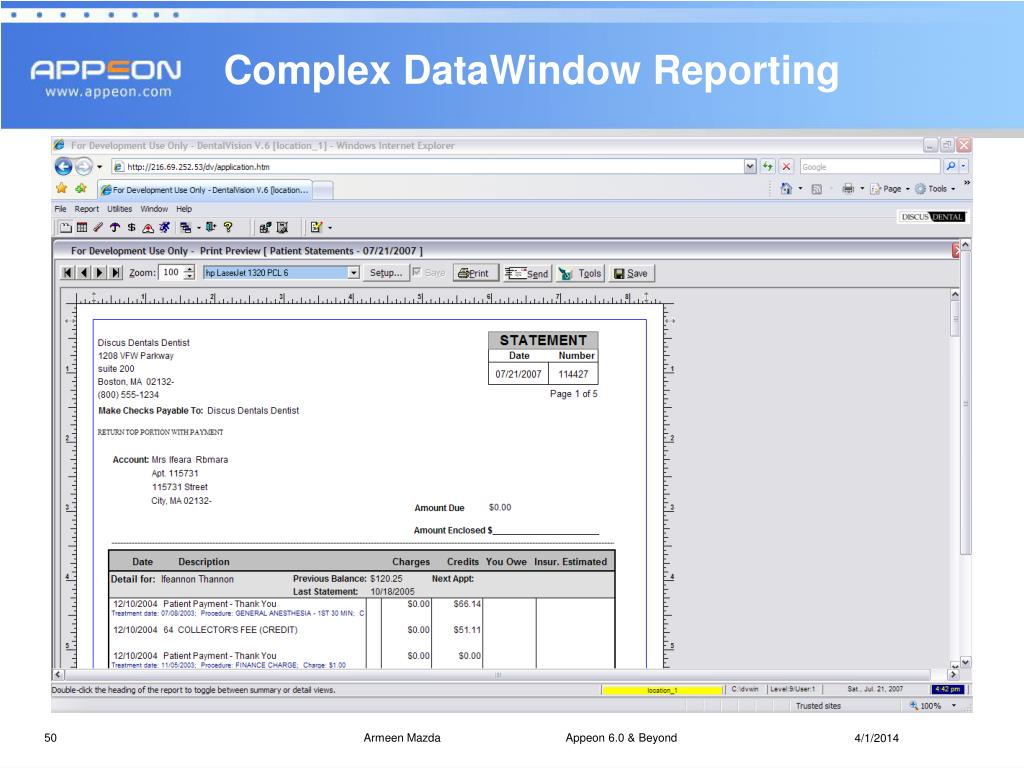
Task: Click the Google search box
Action: 870,167
